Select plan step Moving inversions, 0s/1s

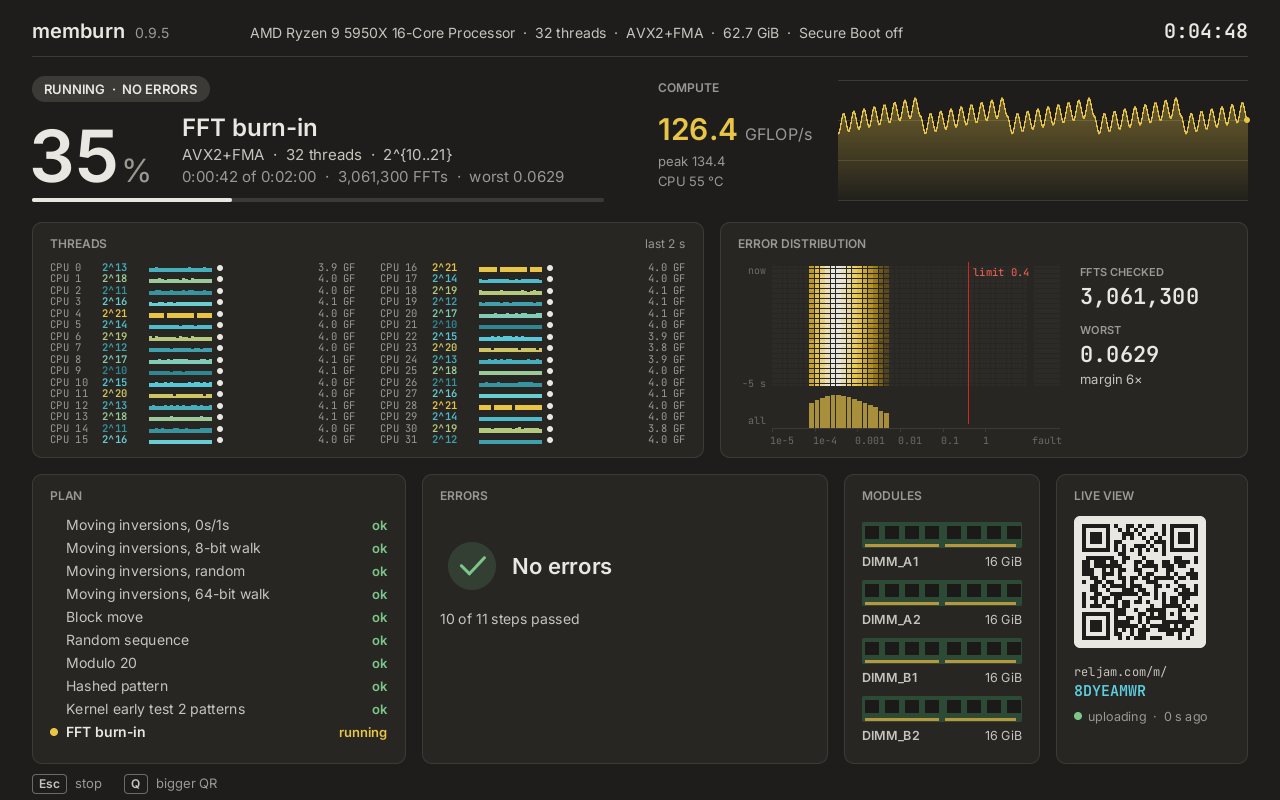[x=219, y=525]
